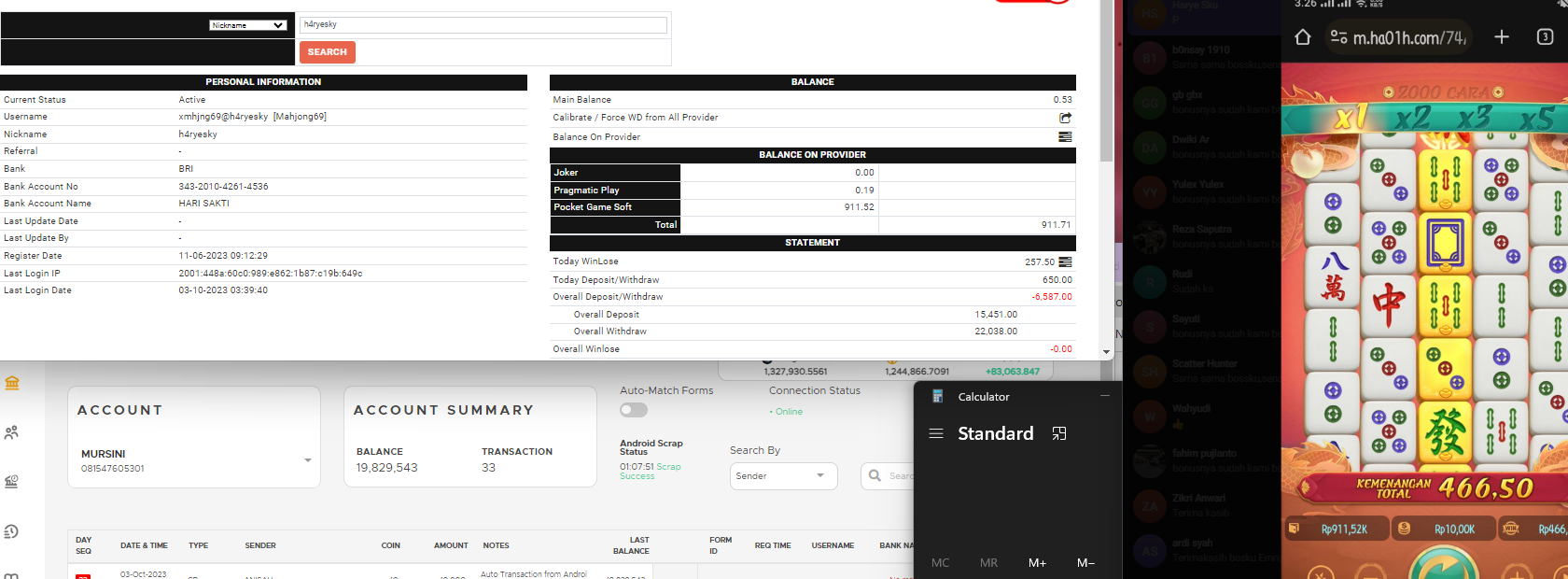
Task: Tap the 八萬 mahjong tile
Action: 1333,277
